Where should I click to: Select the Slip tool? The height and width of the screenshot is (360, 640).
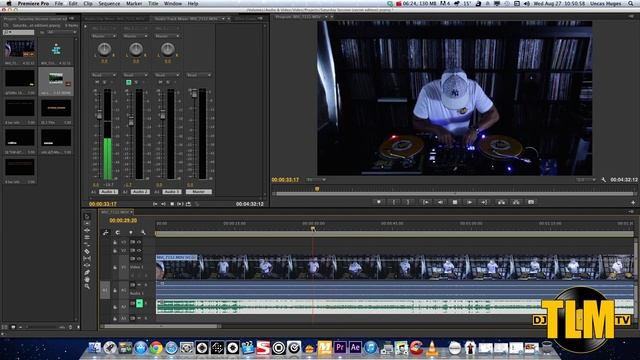[87, 258]
